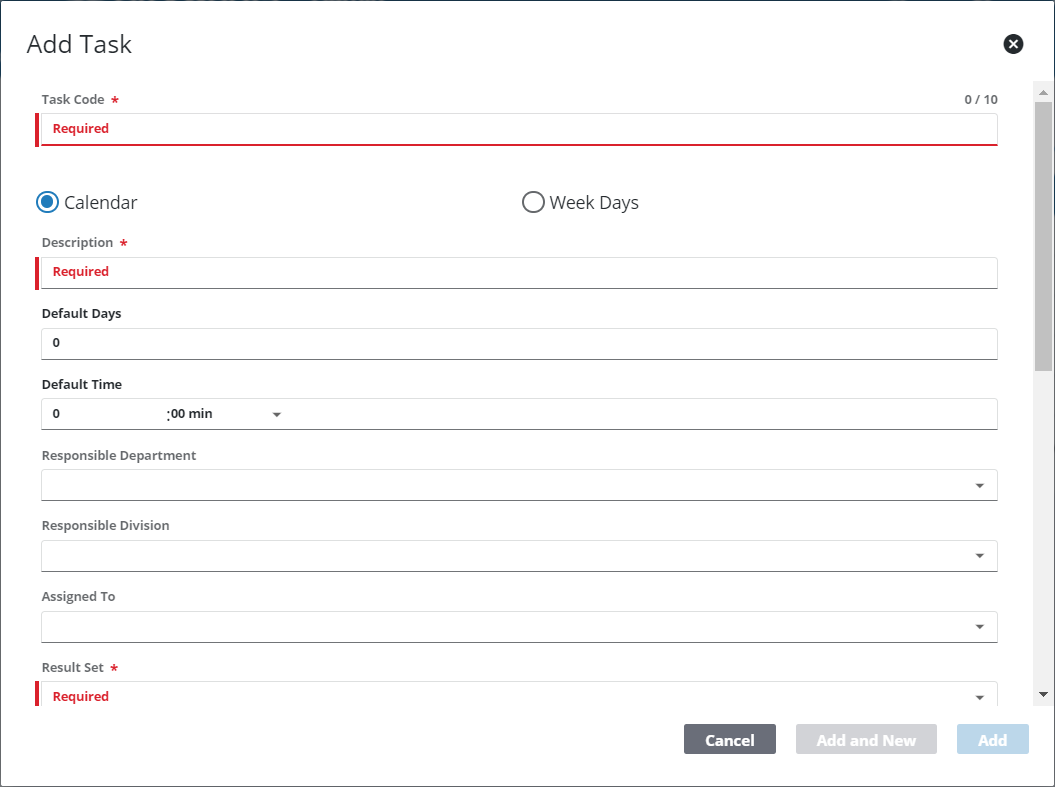Select the Week Days radio option
Image resolution: width=1055 pixels, height=787 pixels.
[533, 202]
